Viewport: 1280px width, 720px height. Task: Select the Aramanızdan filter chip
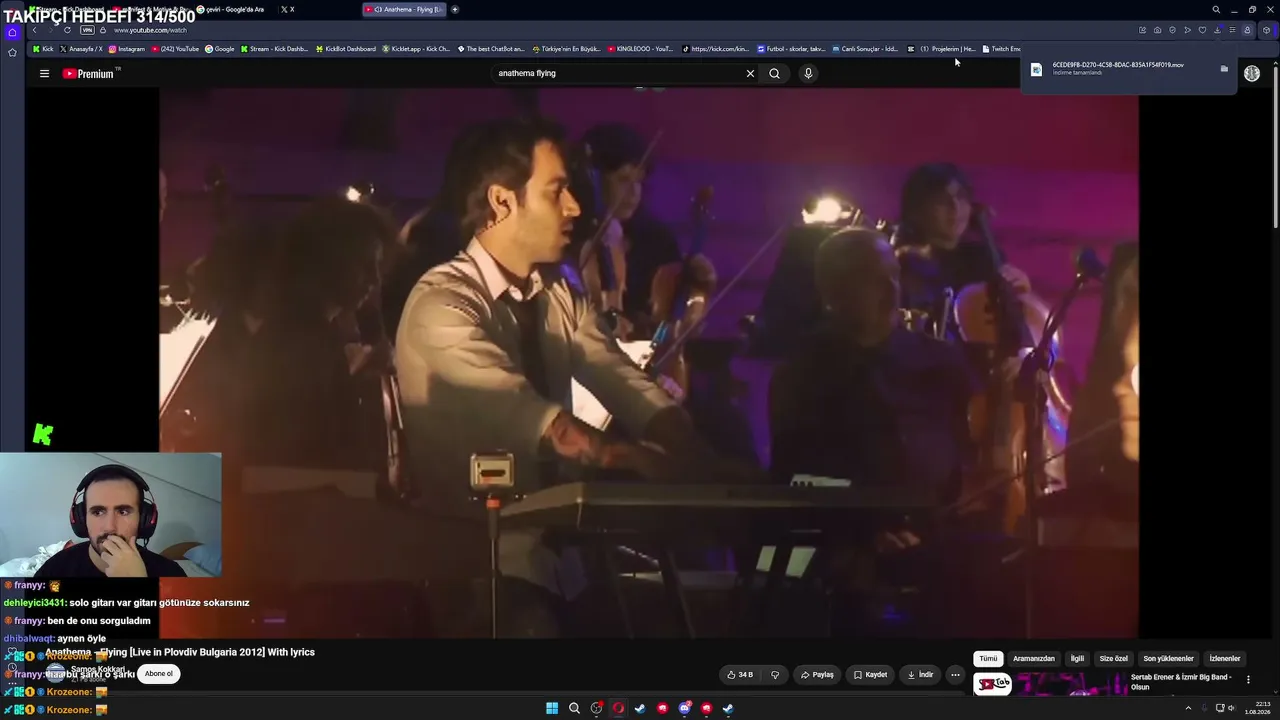point(1034,659)
